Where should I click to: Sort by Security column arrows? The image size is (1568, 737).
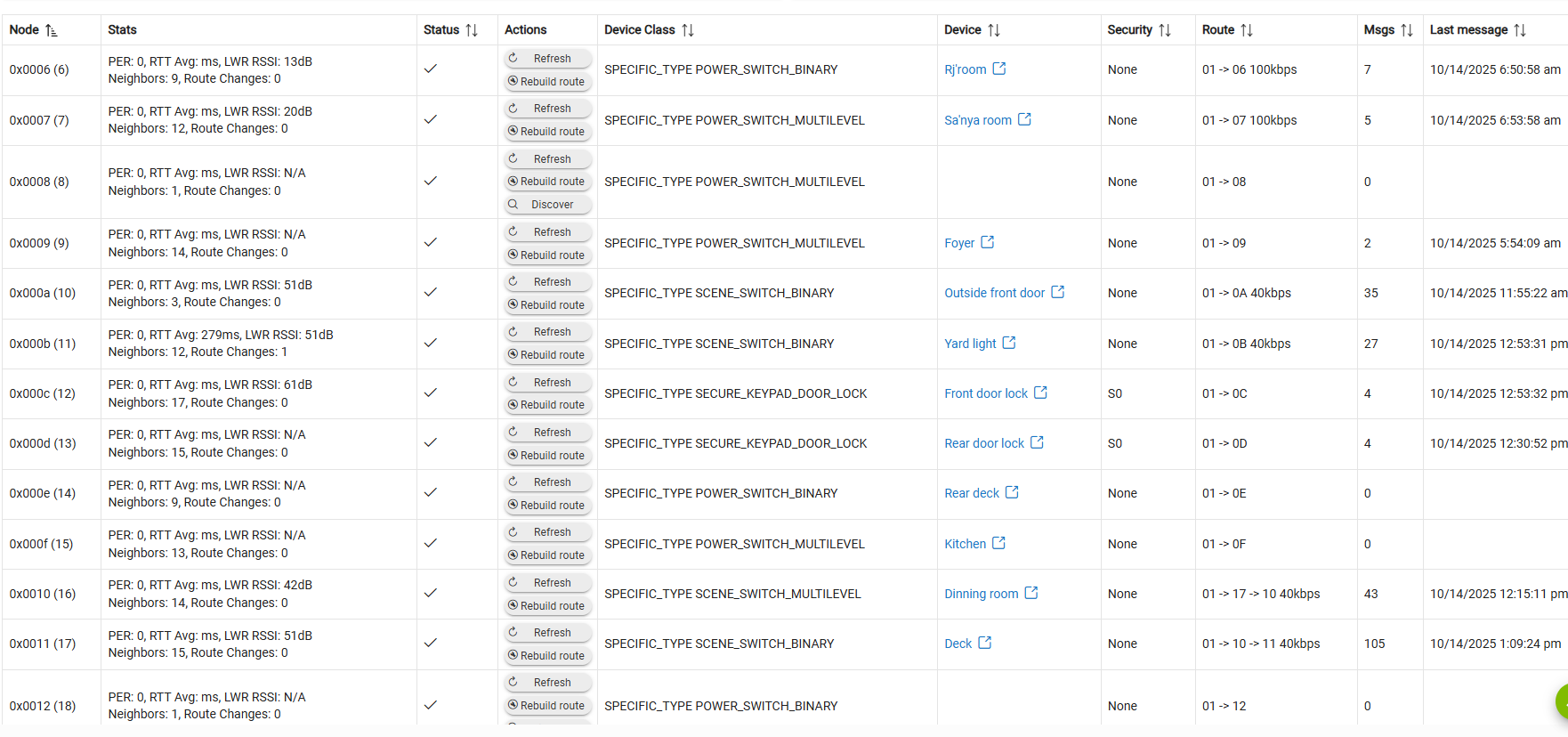[1165, 30]
